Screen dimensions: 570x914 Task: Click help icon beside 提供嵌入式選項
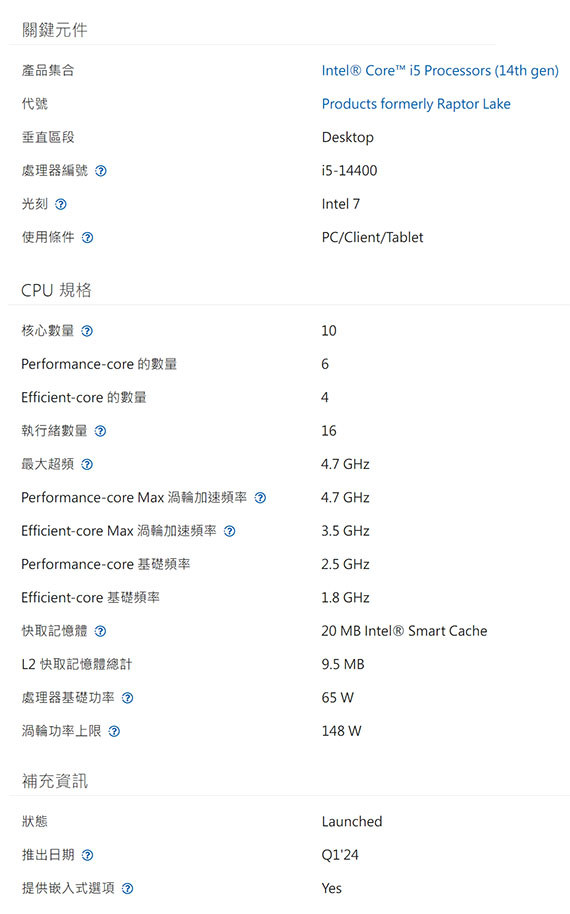coord(128,888)
